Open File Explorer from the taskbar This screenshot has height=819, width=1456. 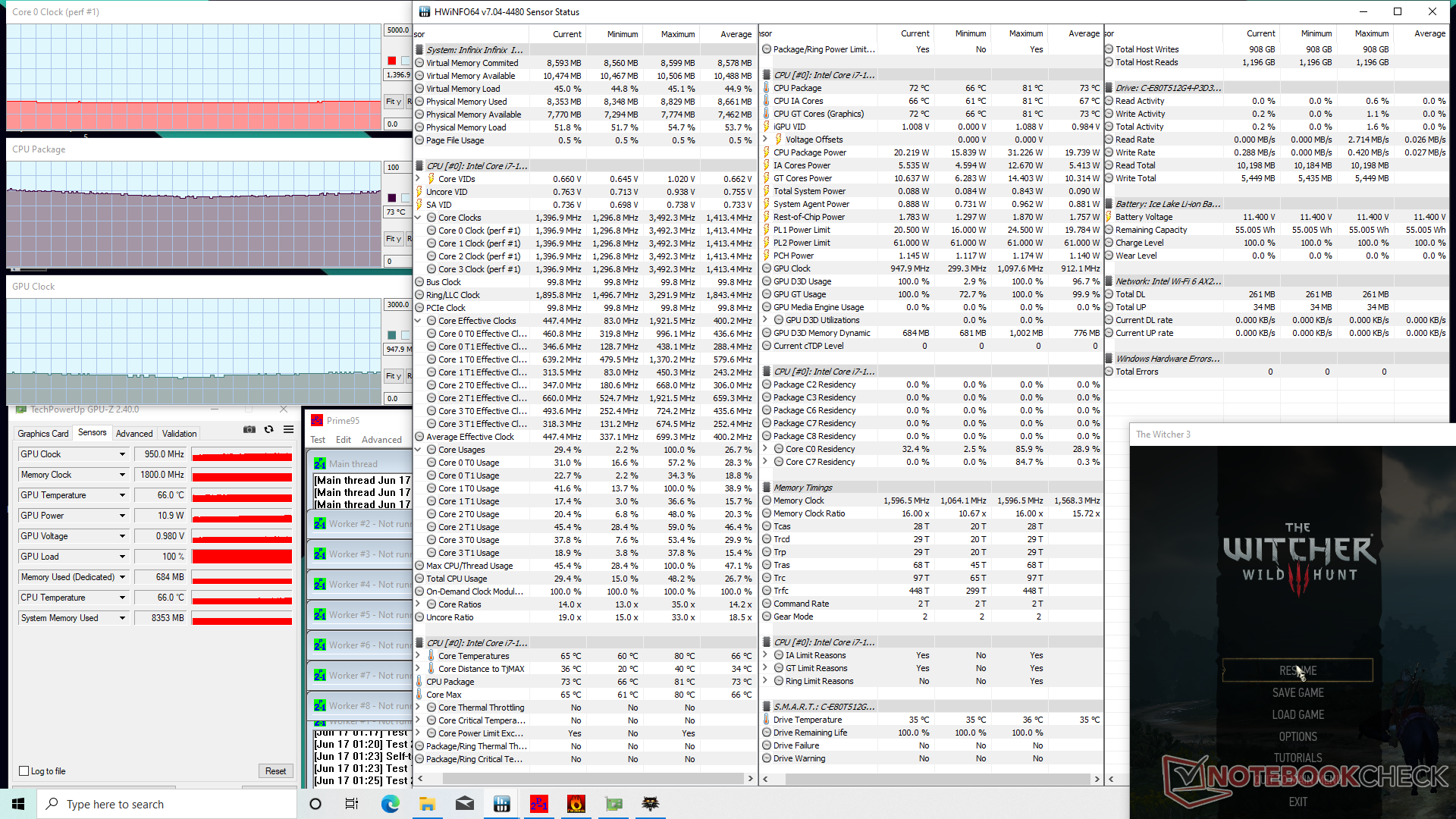(x=427, y=804)
